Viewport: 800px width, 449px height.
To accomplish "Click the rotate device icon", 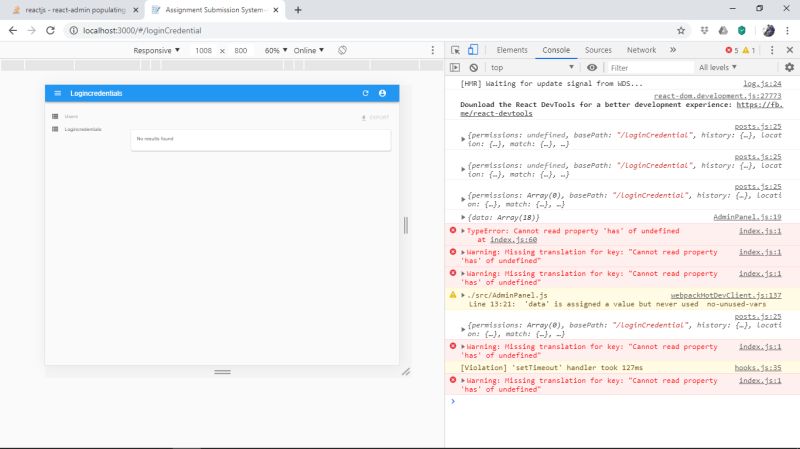I will (342, 50).
